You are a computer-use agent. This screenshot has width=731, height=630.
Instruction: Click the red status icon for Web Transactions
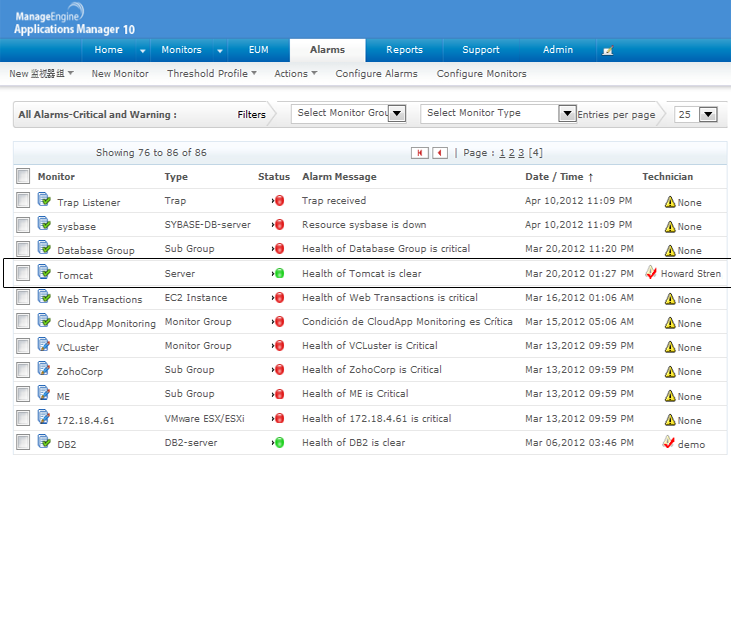coord(278,298)
